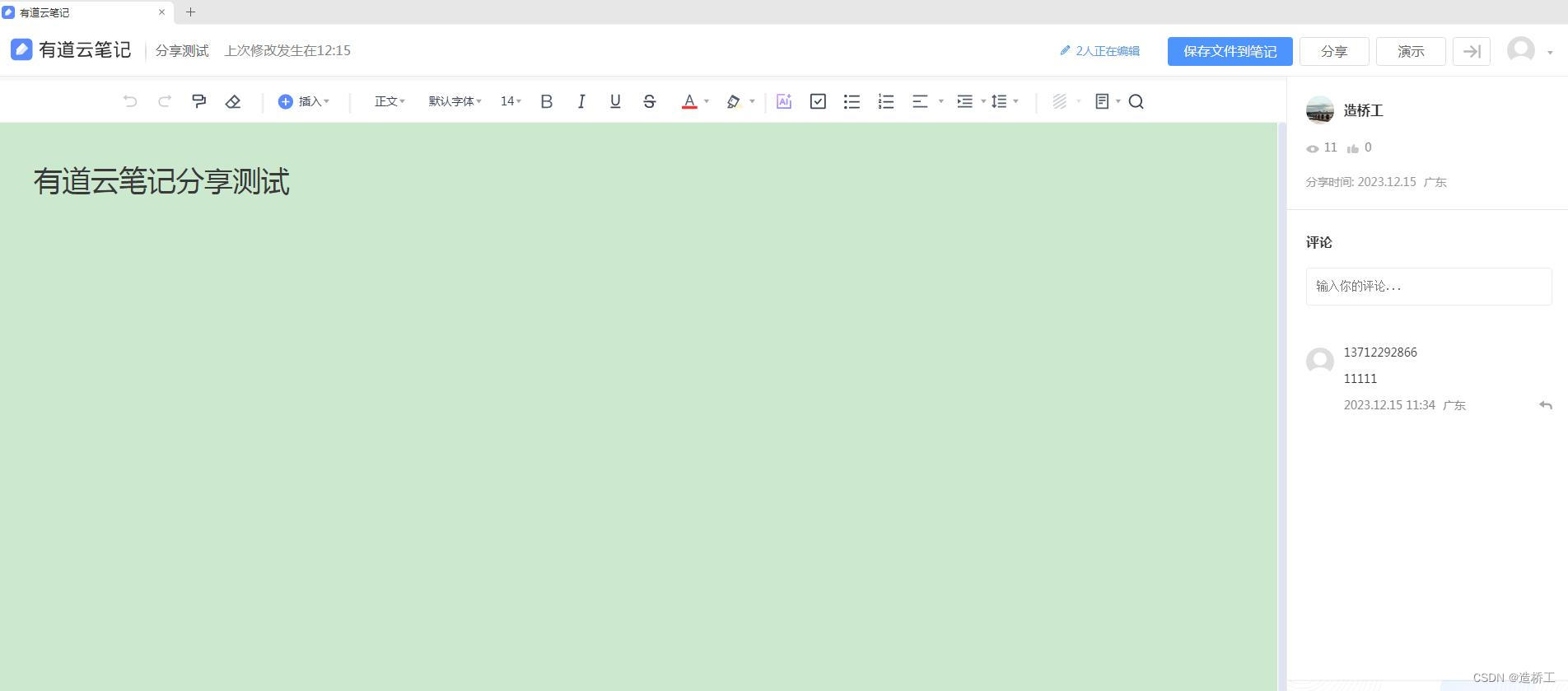Click the 分享 share button
The height and width of the screenshot is (691, 1568).
point(1334,51)
